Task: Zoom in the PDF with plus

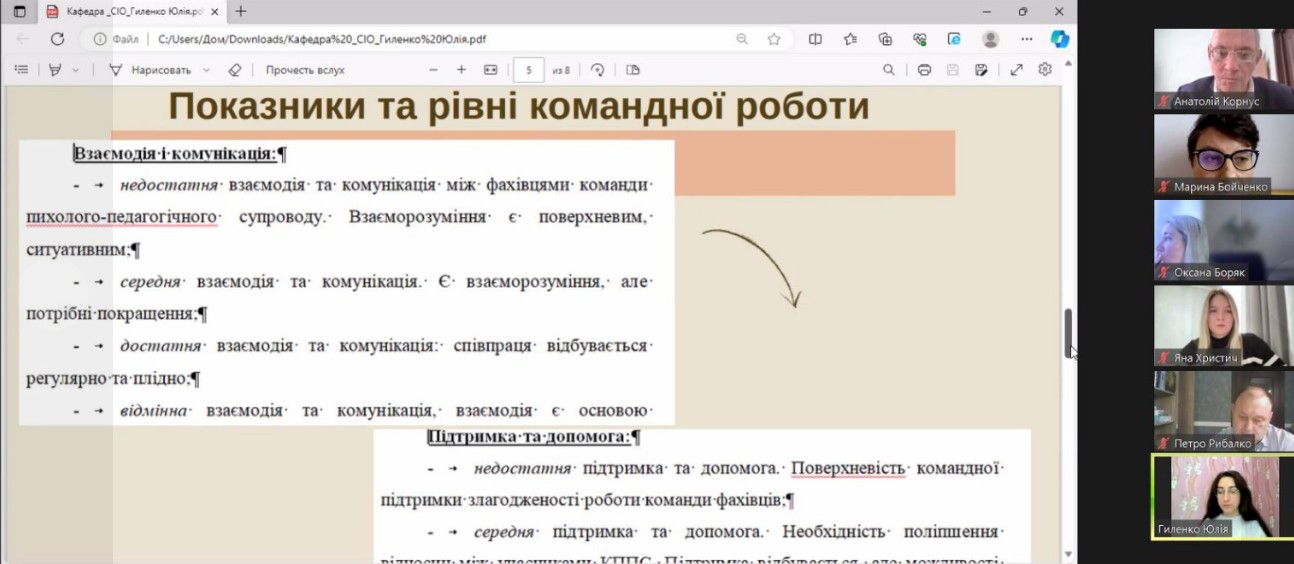Action: pyautogui.click(x=461, y=70)
